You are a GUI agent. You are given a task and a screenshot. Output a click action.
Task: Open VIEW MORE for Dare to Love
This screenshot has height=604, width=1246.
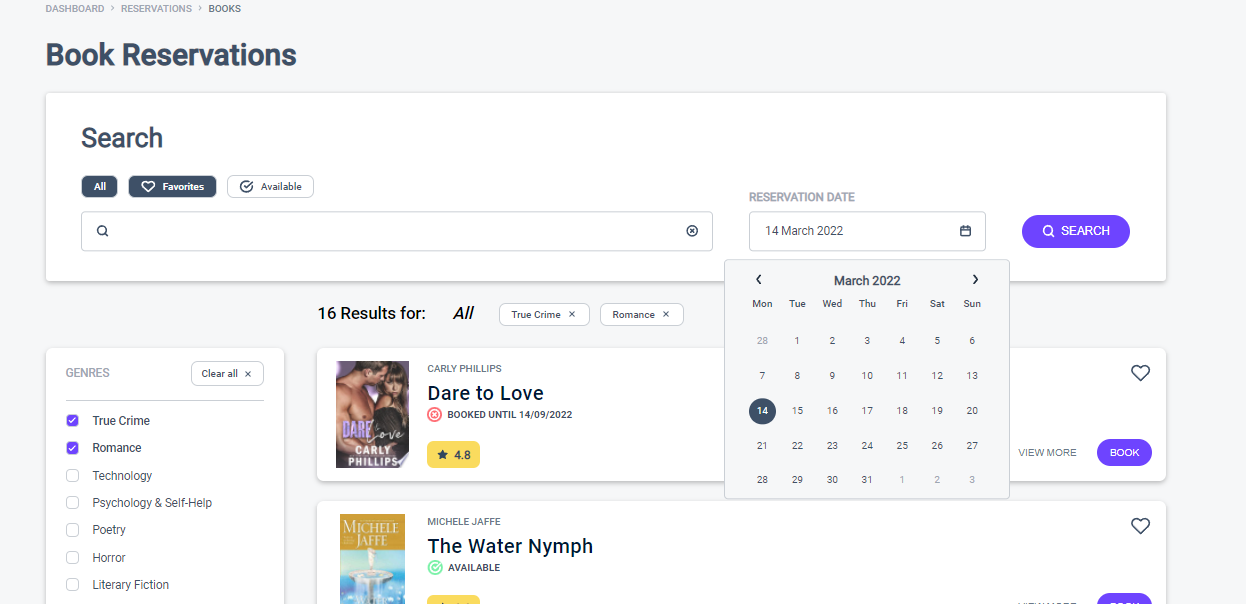pos(1046,452)
